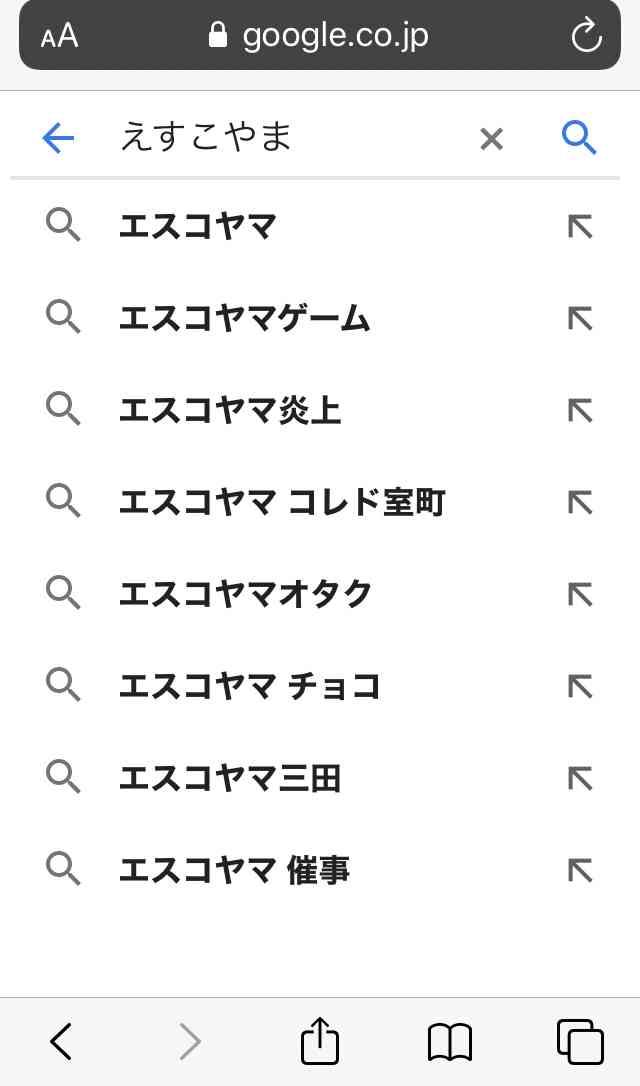The image size is (640, 1086).
Task: Tap the magnifier icon beside エスコヤマ炎上
Action: [x=64, y=409]
